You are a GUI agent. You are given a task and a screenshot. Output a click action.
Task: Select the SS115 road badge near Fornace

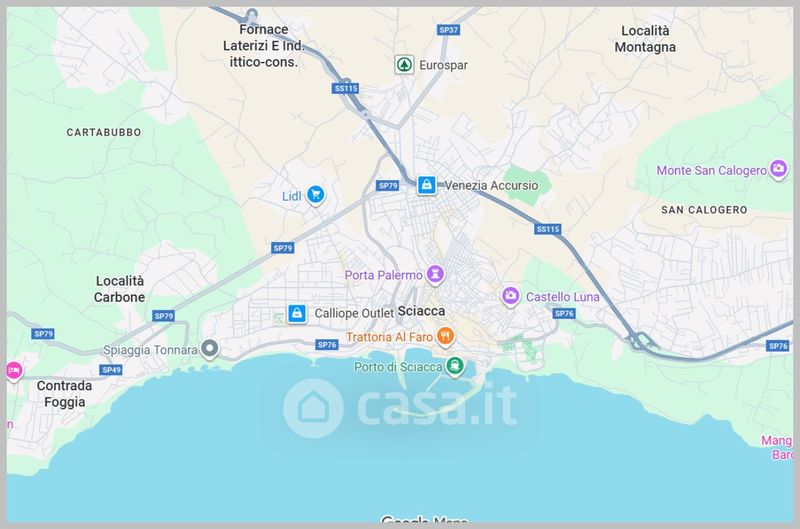point(346,88)
